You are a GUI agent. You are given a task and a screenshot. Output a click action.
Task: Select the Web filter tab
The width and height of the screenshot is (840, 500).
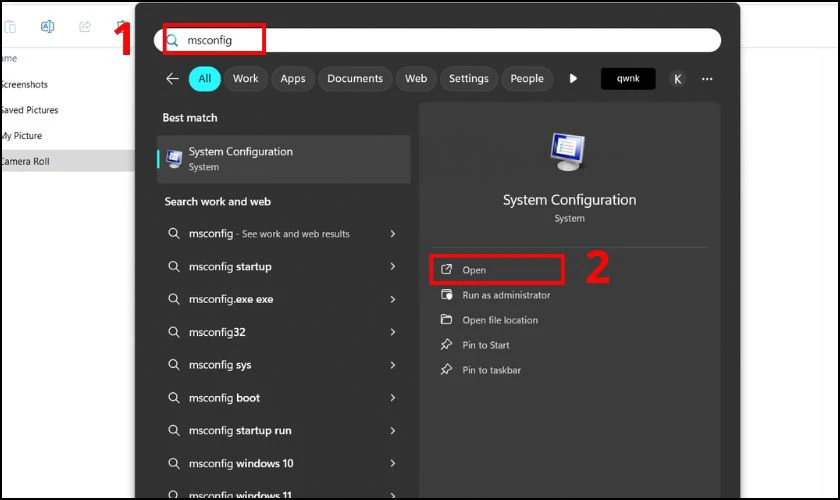click(x=416, y=79)
